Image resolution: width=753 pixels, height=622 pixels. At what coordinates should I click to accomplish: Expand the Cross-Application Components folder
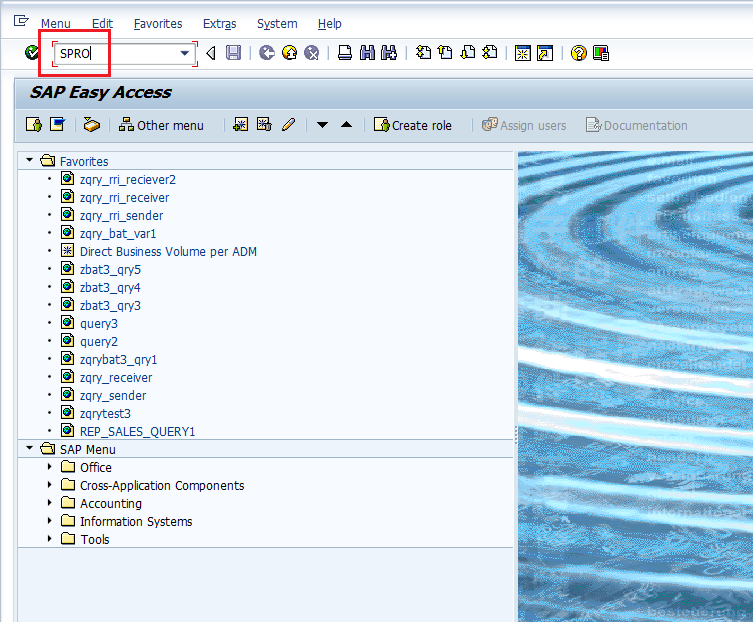(49, 485)
